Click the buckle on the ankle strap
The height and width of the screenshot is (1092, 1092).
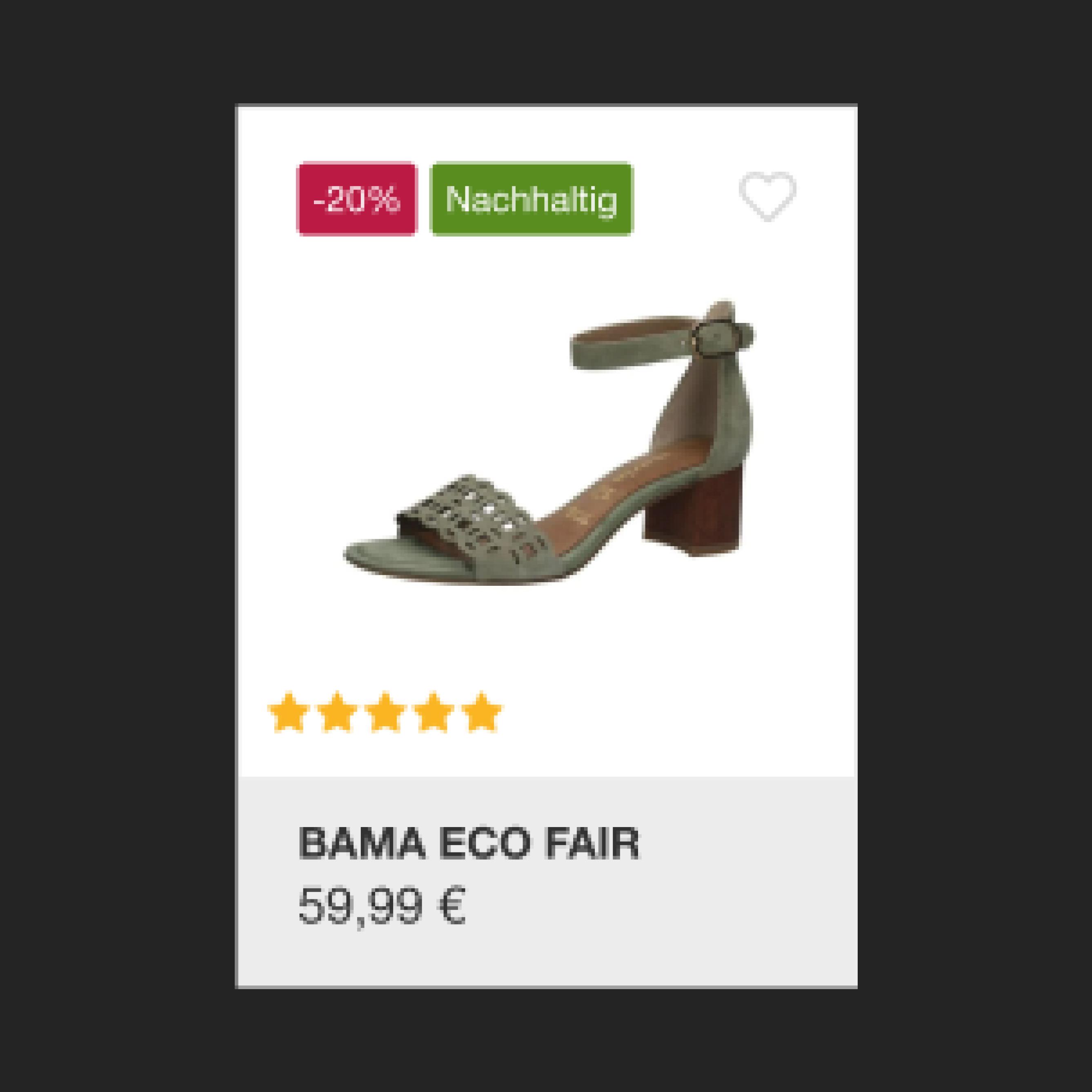point(716,338)
